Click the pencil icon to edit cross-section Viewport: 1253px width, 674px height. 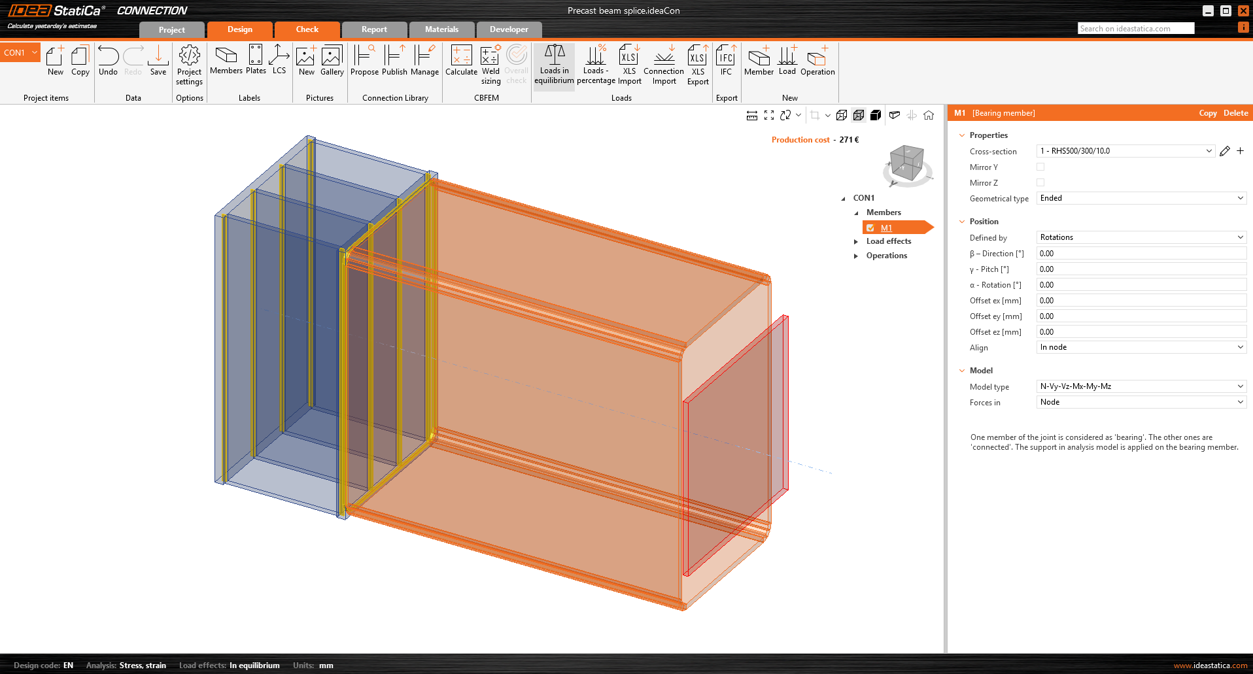1225,151
